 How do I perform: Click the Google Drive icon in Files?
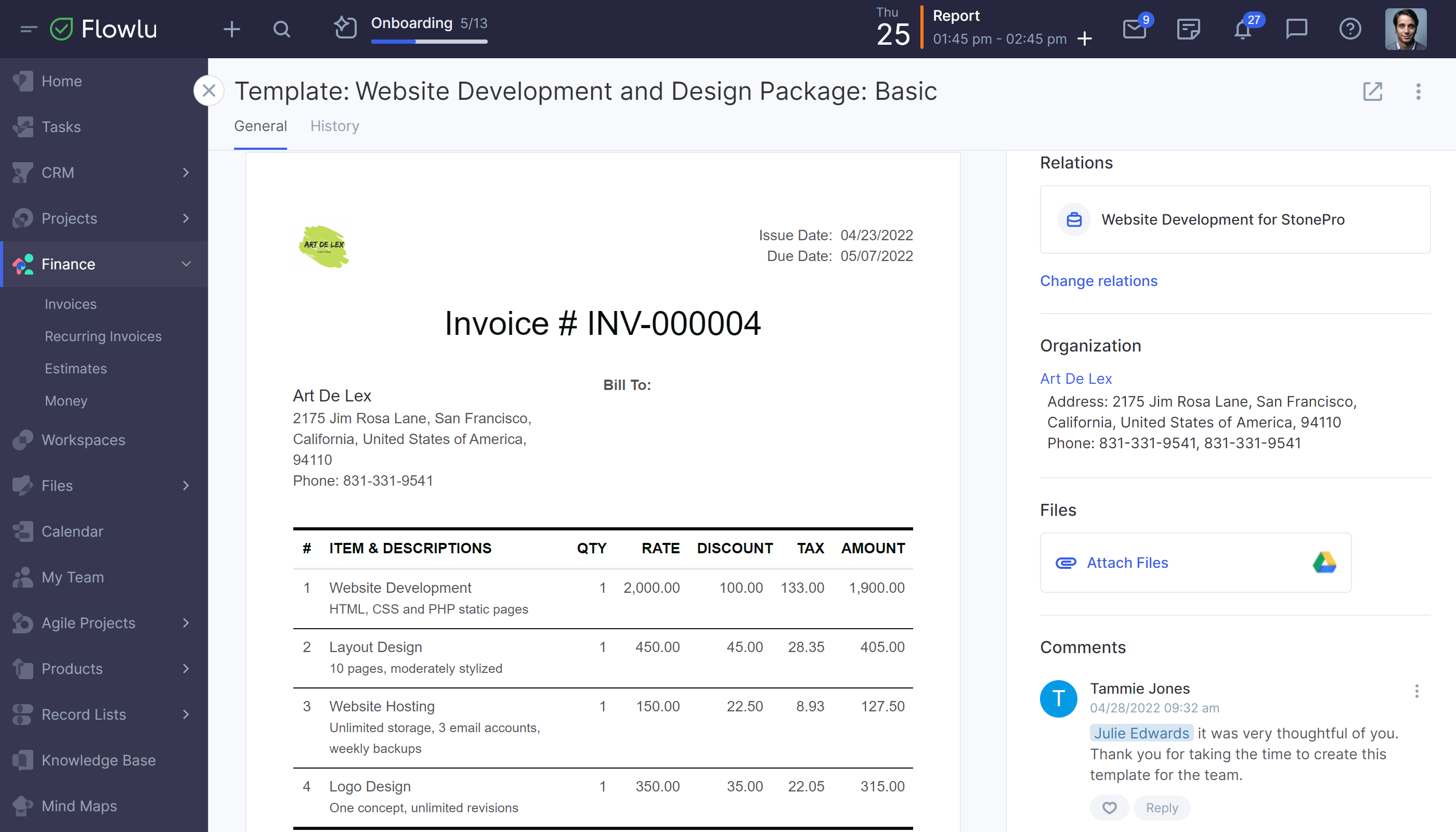coord(1323,563)
